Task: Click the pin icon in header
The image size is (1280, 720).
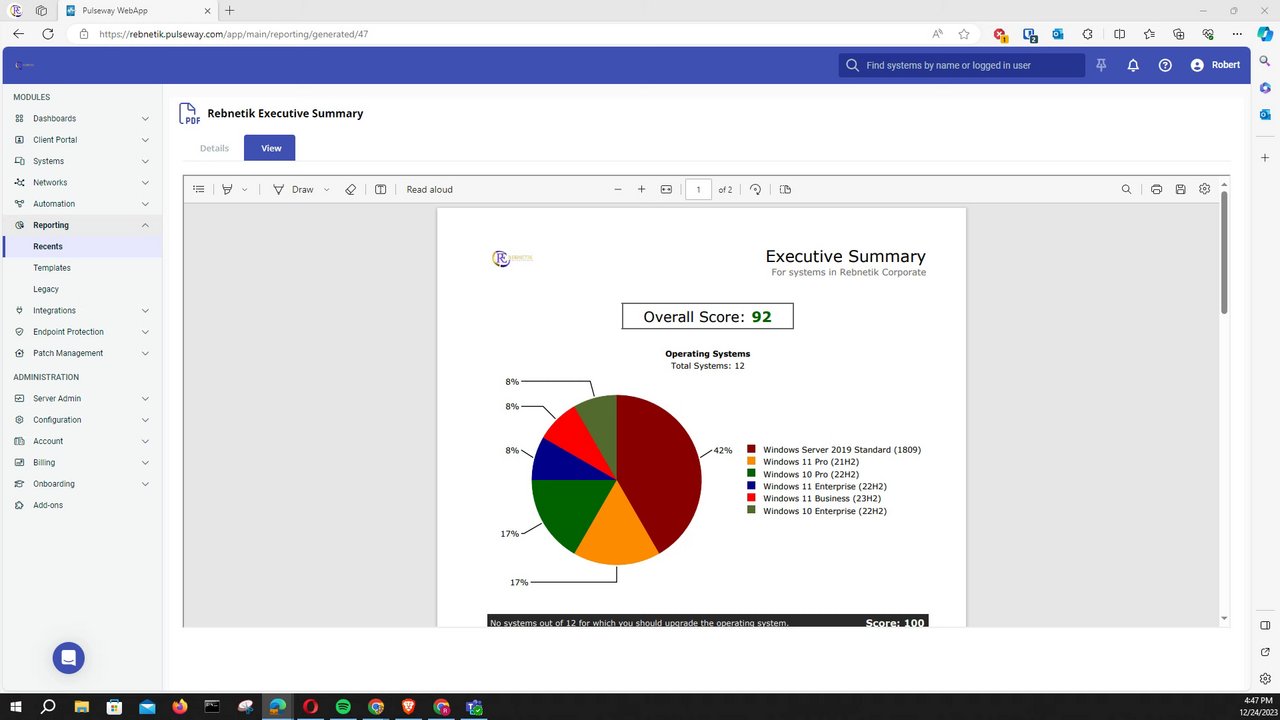Action: tap(1101, 65)
